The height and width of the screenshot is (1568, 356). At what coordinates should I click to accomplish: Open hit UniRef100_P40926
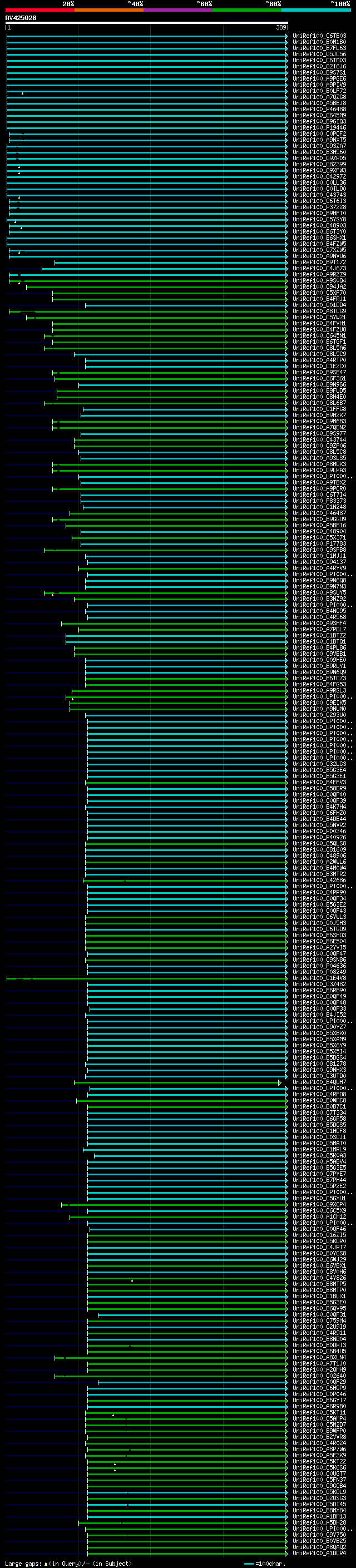(x=319, y=837)
